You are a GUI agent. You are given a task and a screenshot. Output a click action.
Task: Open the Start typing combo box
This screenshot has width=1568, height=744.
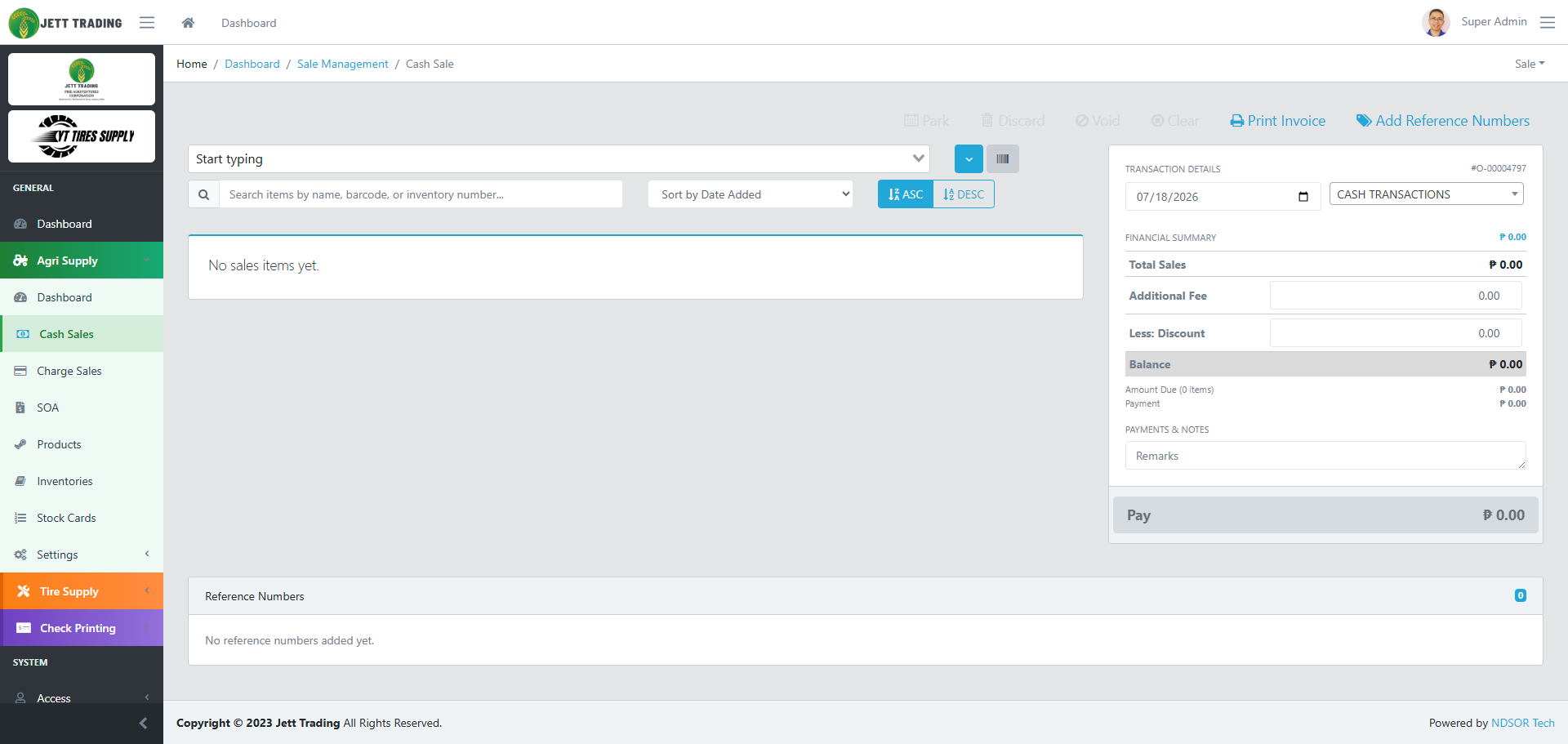pyautogui.click(x=559, y=159)
